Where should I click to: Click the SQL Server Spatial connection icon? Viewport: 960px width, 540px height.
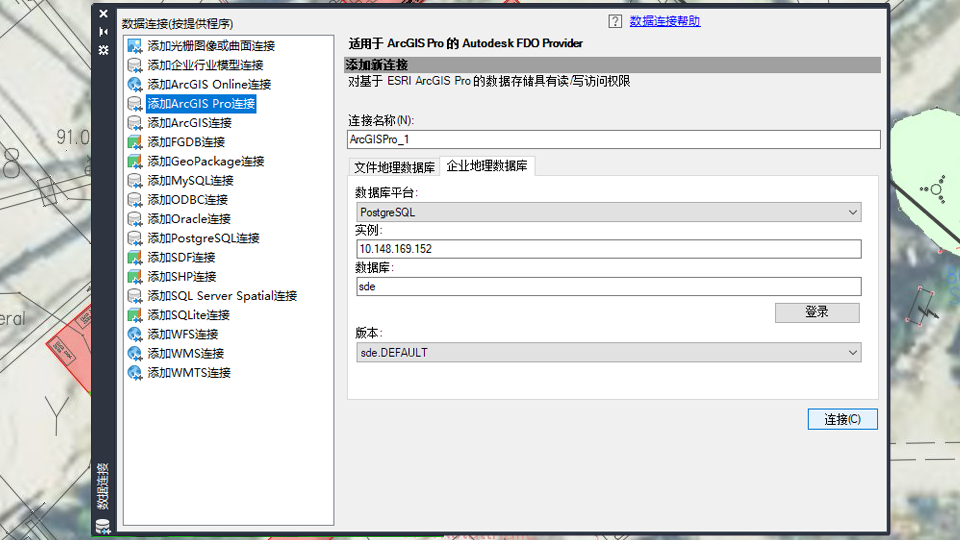[135, 296]
